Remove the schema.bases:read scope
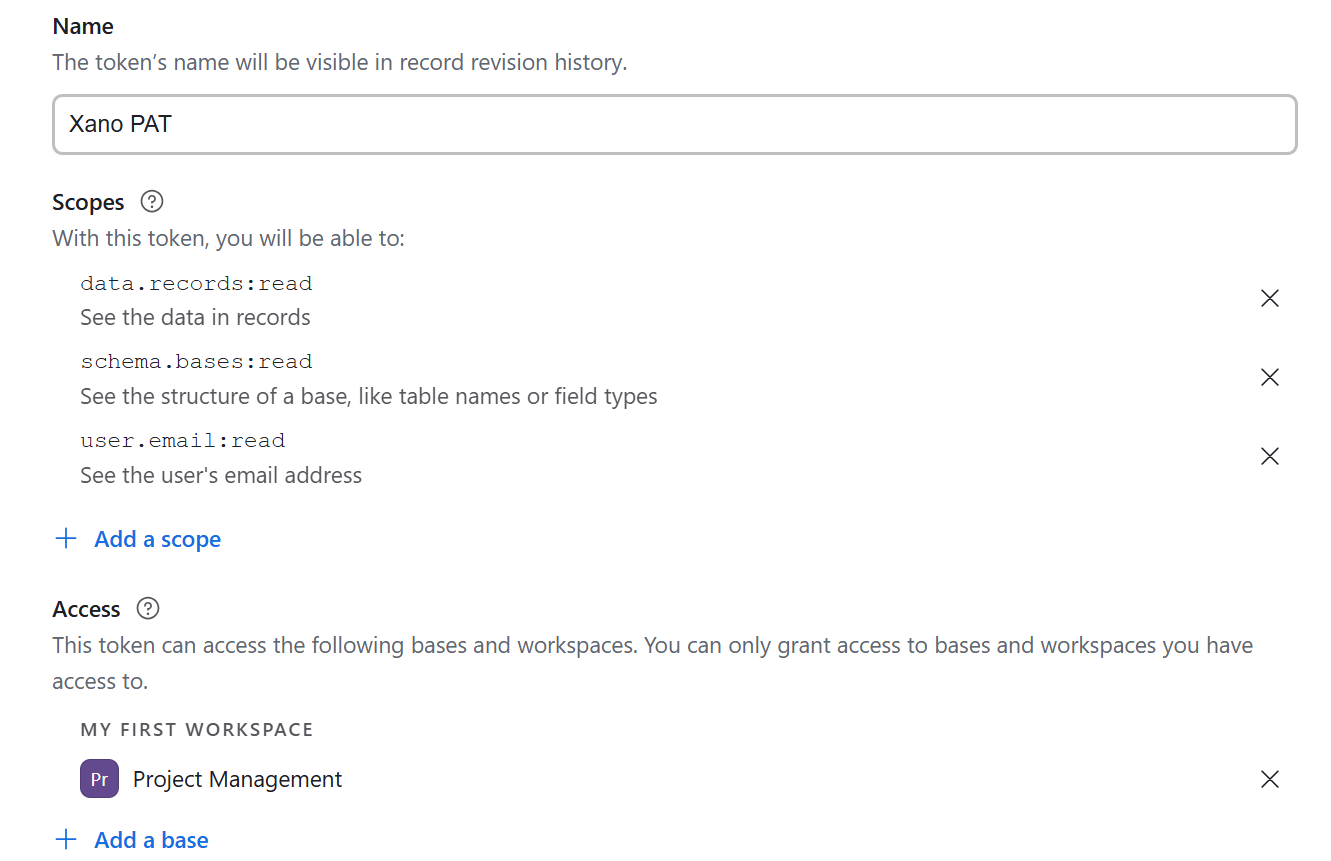Screen dimensions: 1331x861 click(1270, 378)
